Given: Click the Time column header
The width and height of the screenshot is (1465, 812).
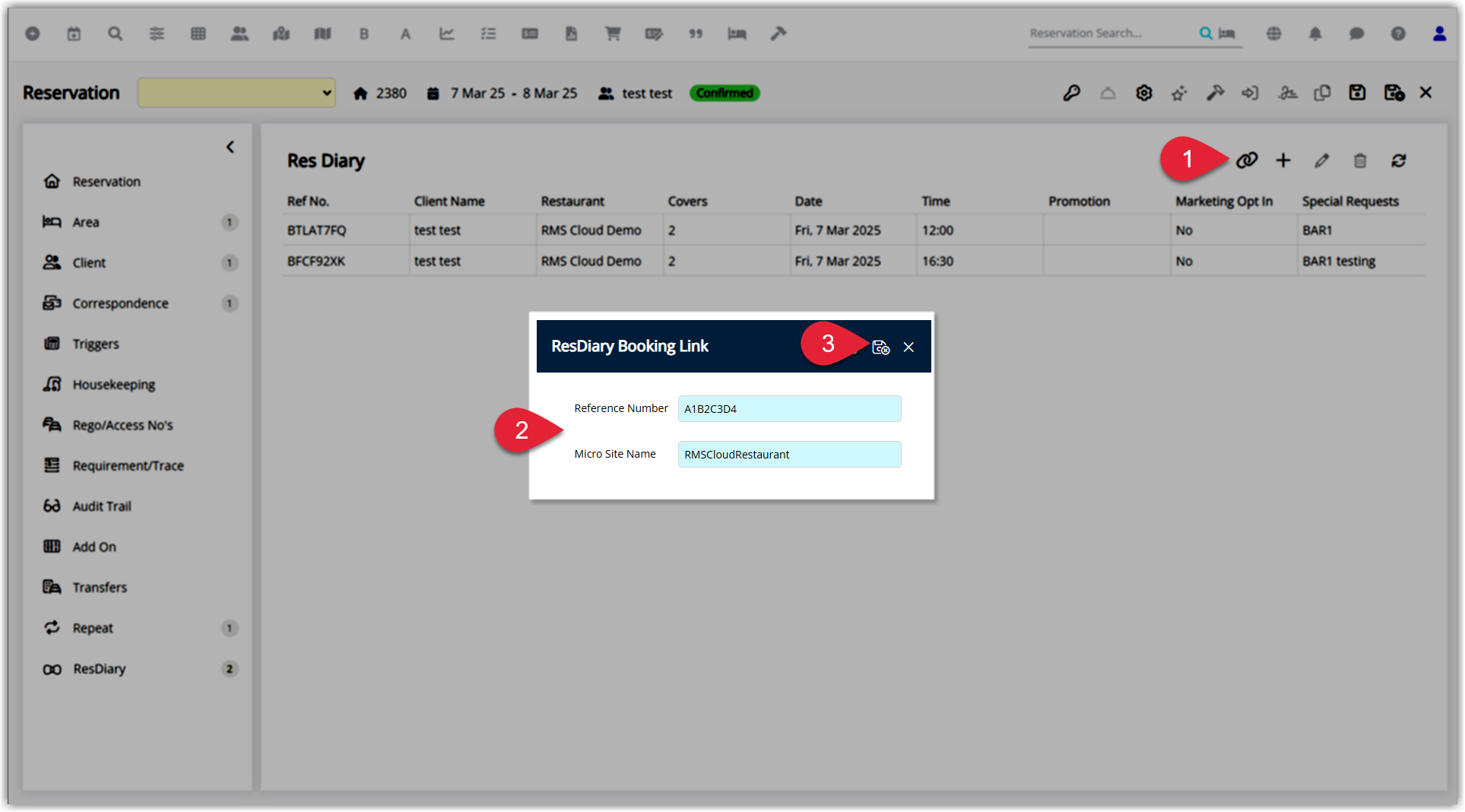Looking at the screenshot, I should coord(936,201).
